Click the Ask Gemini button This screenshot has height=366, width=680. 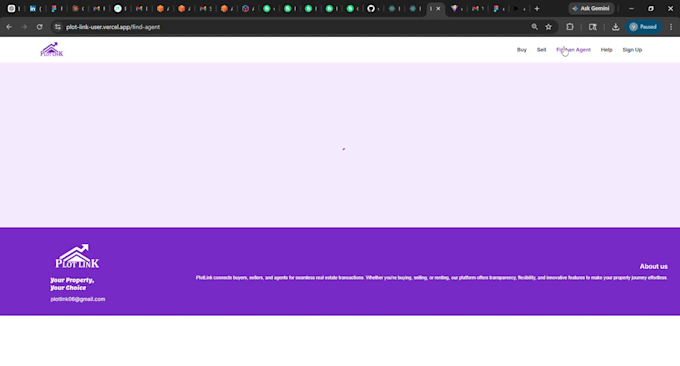(591, 8)
